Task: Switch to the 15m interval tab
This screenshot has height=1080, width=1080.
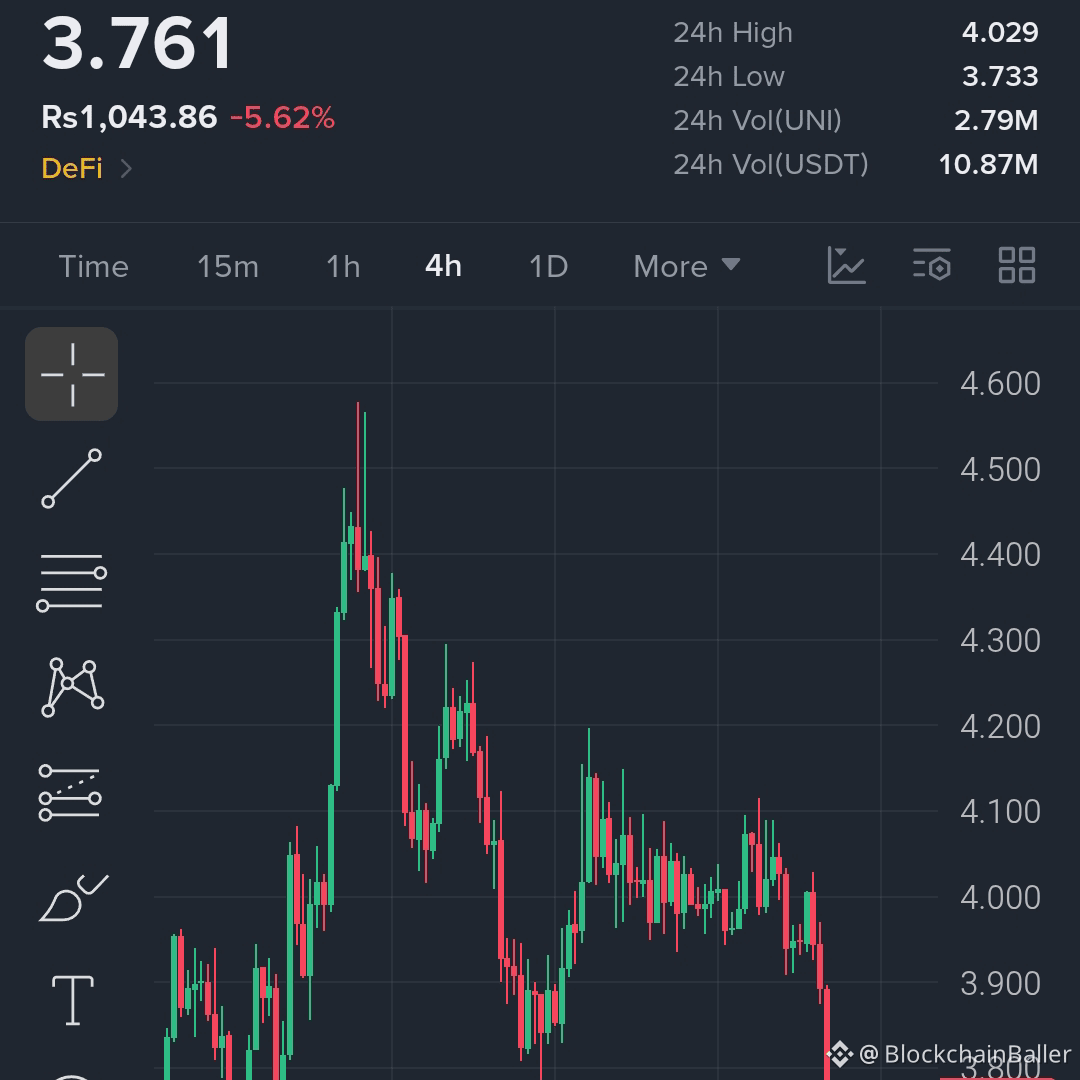Action: click(228, 267)
